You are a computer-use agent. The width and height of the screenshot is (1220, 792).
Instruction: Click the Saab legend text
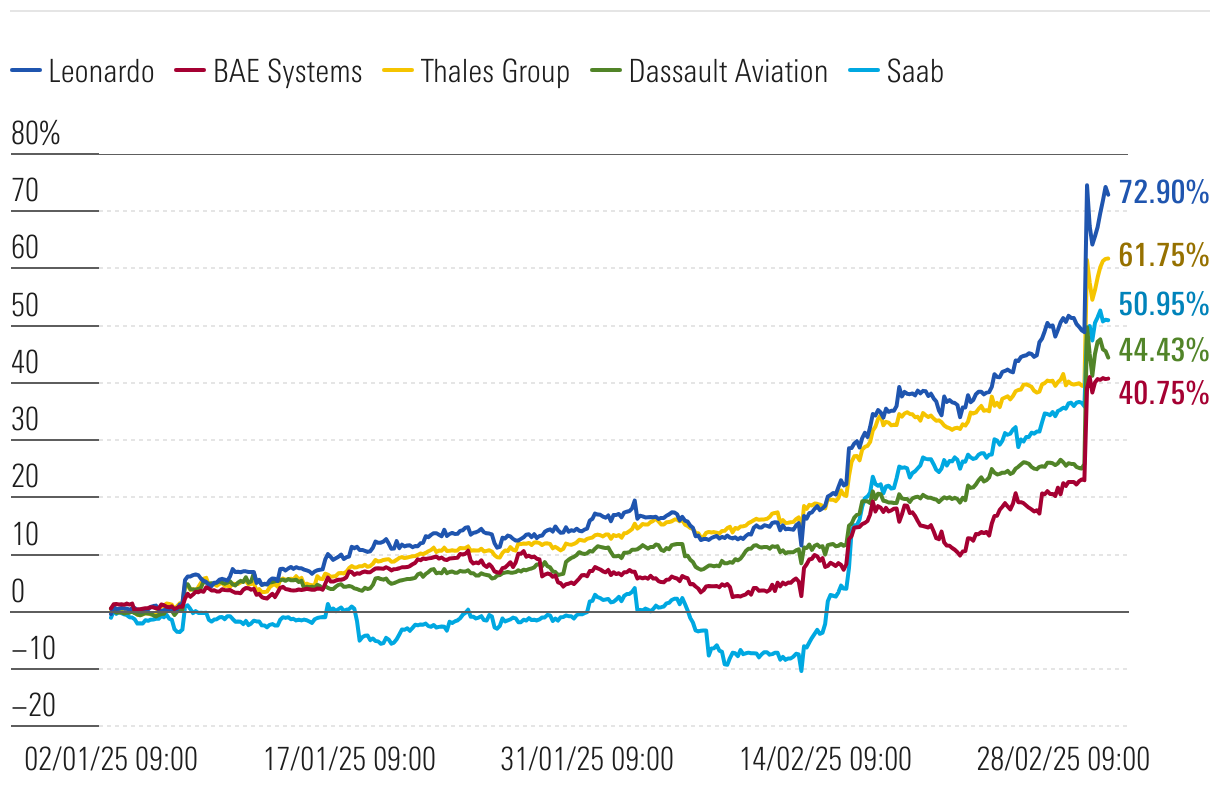(914, 72)
